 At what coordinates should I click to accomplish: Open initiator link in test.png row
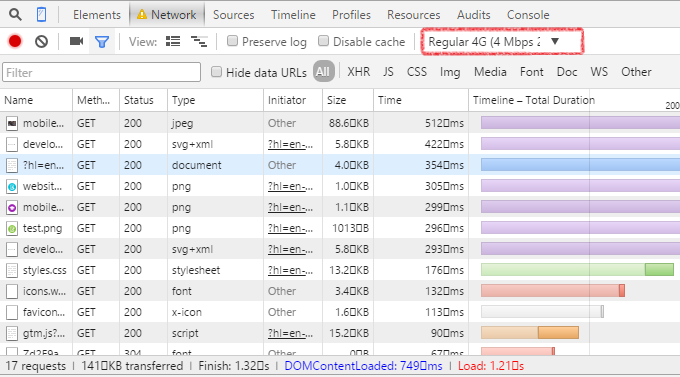coord(290,229)
